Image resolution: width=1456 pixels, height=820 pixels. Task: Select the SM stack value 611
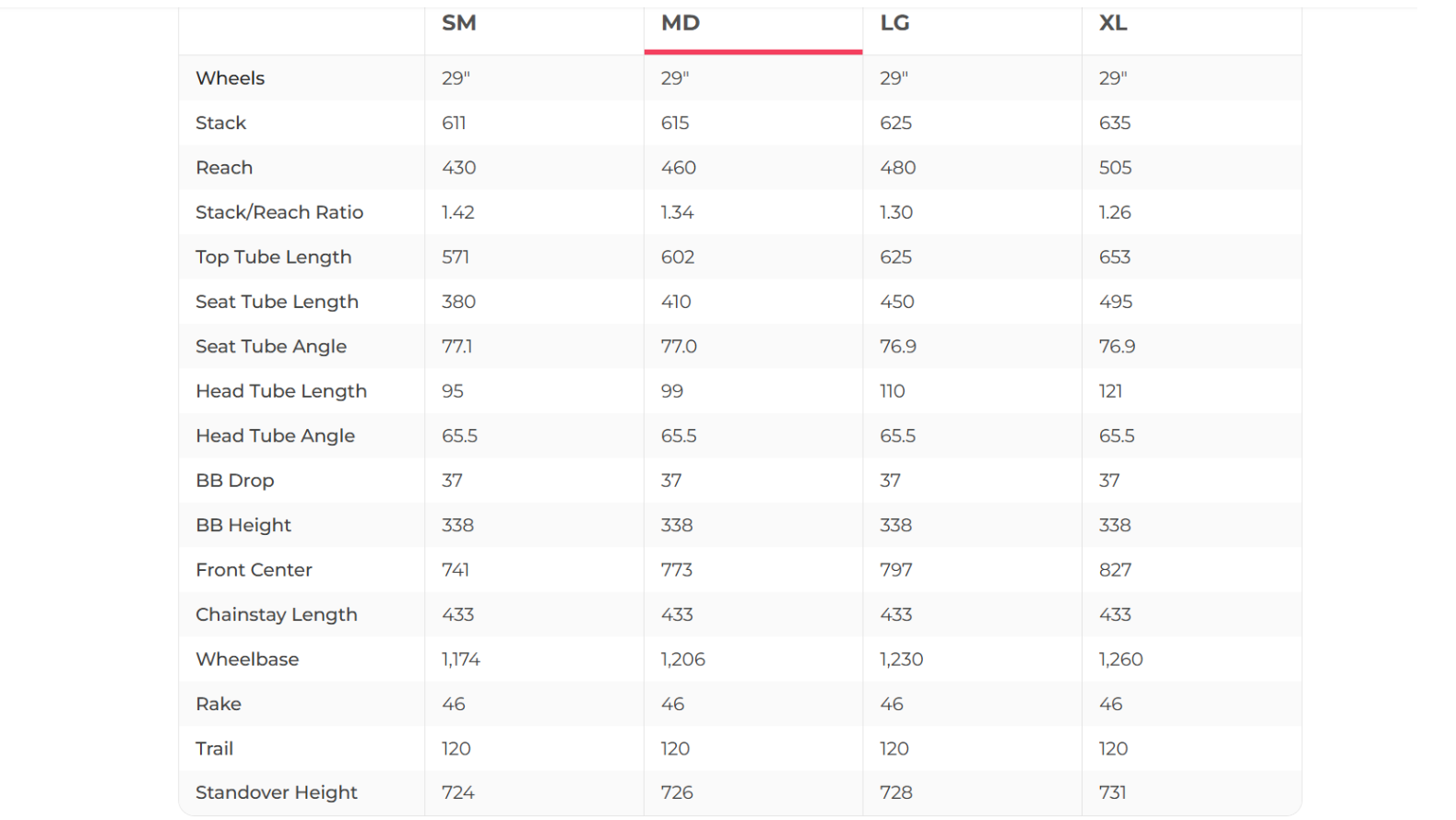[x=454, y=123]
